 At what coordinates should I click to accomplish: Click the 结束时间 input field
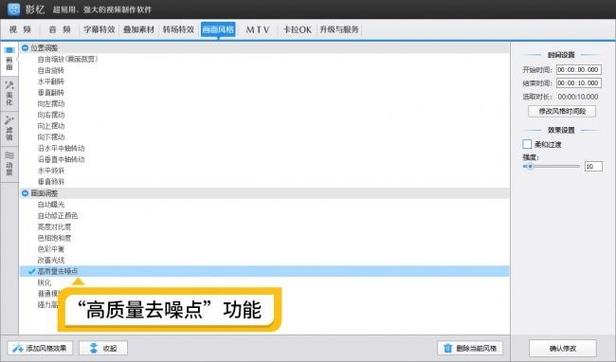pos(579,83)
